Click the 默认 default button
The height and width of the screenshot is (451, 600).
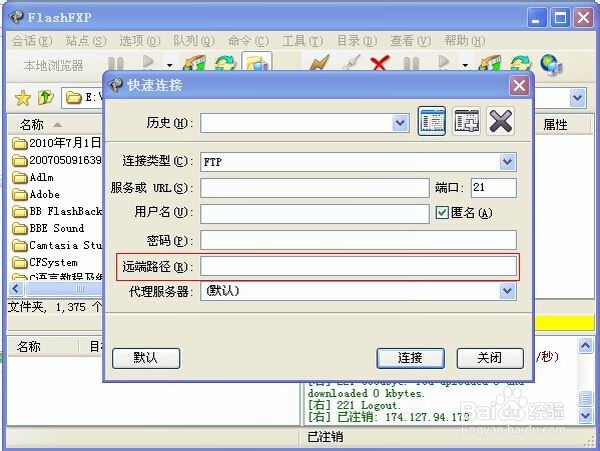(146, 358)
